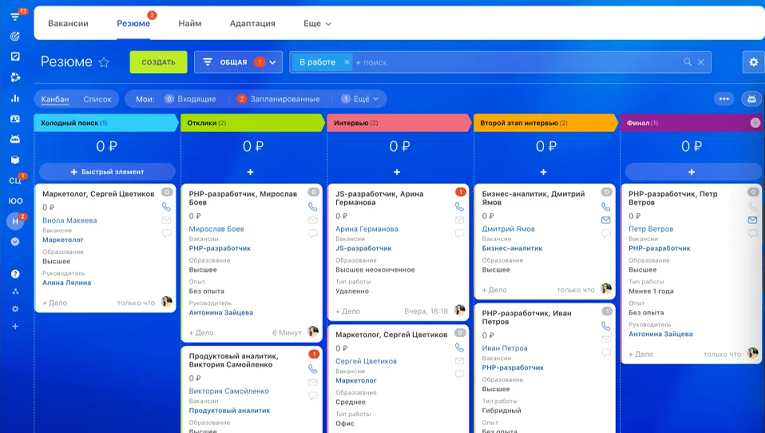765x433 pixels.
Task: Open the sidebar gear settings icon
Action: pos(15,309)
